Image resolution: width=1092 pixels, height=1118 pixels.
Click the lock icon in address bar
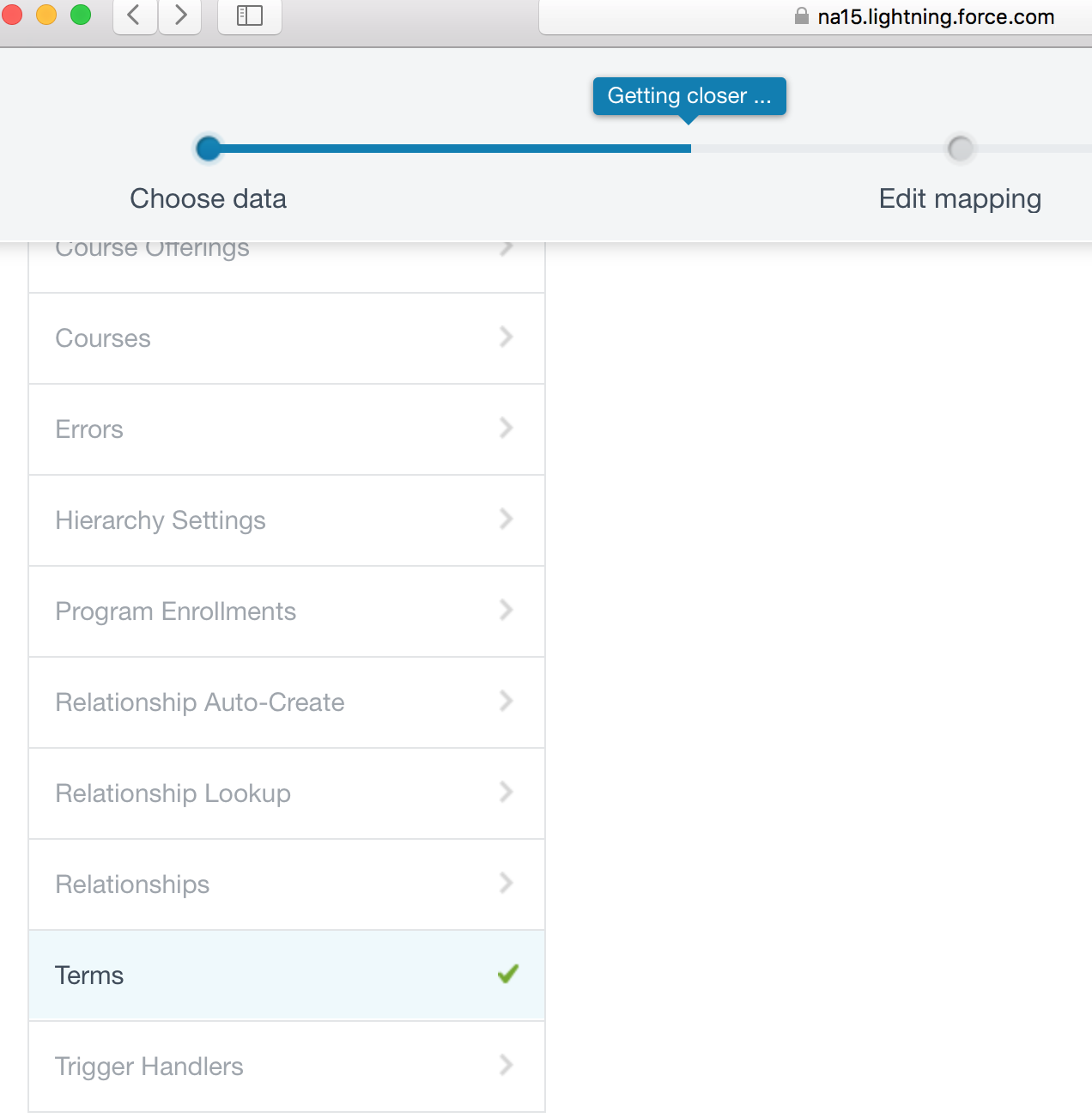click(802, 16)
